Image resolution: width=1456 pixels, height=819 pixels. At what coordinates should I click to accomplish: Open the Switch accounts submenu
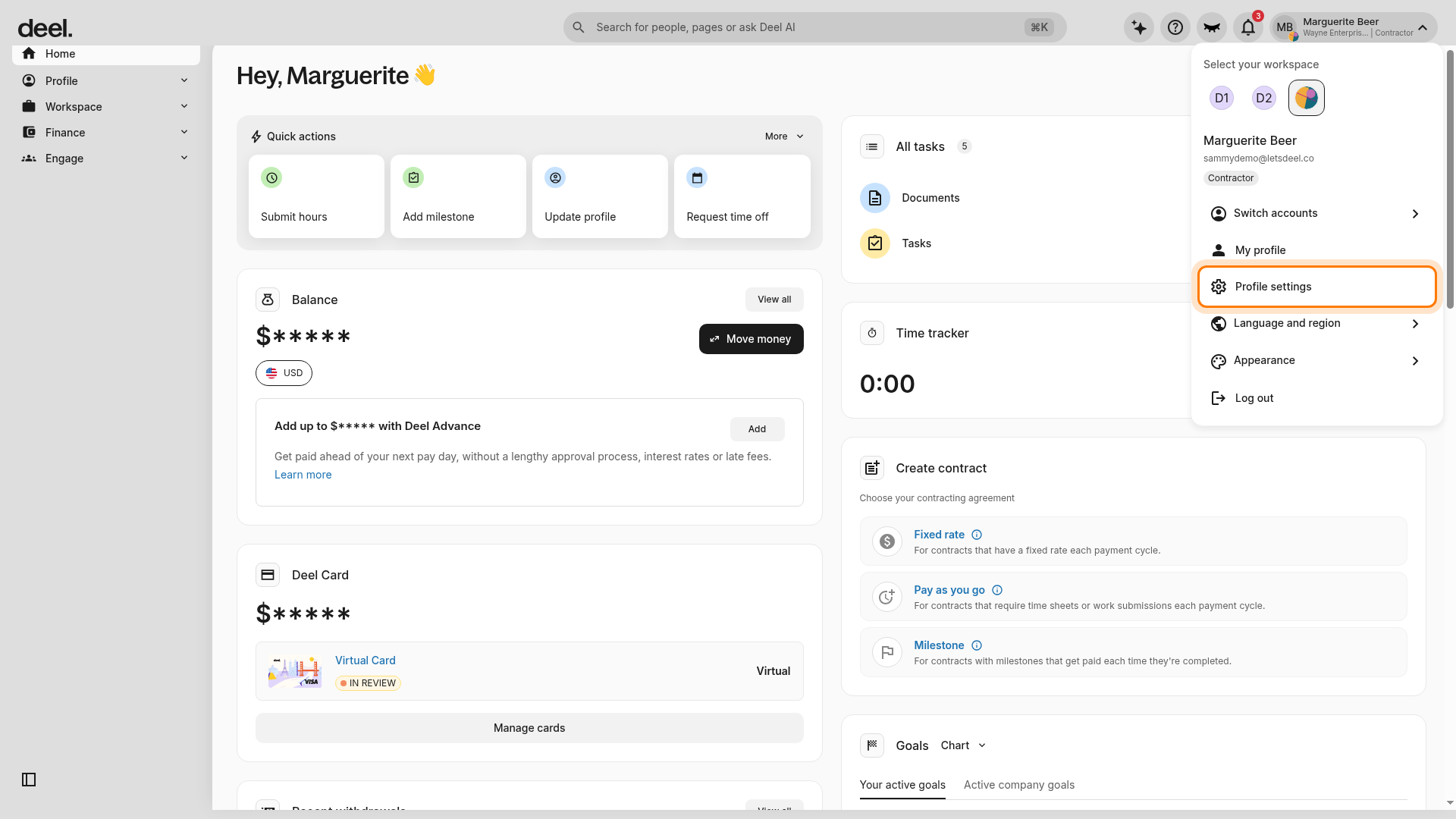pos(1316,213)
